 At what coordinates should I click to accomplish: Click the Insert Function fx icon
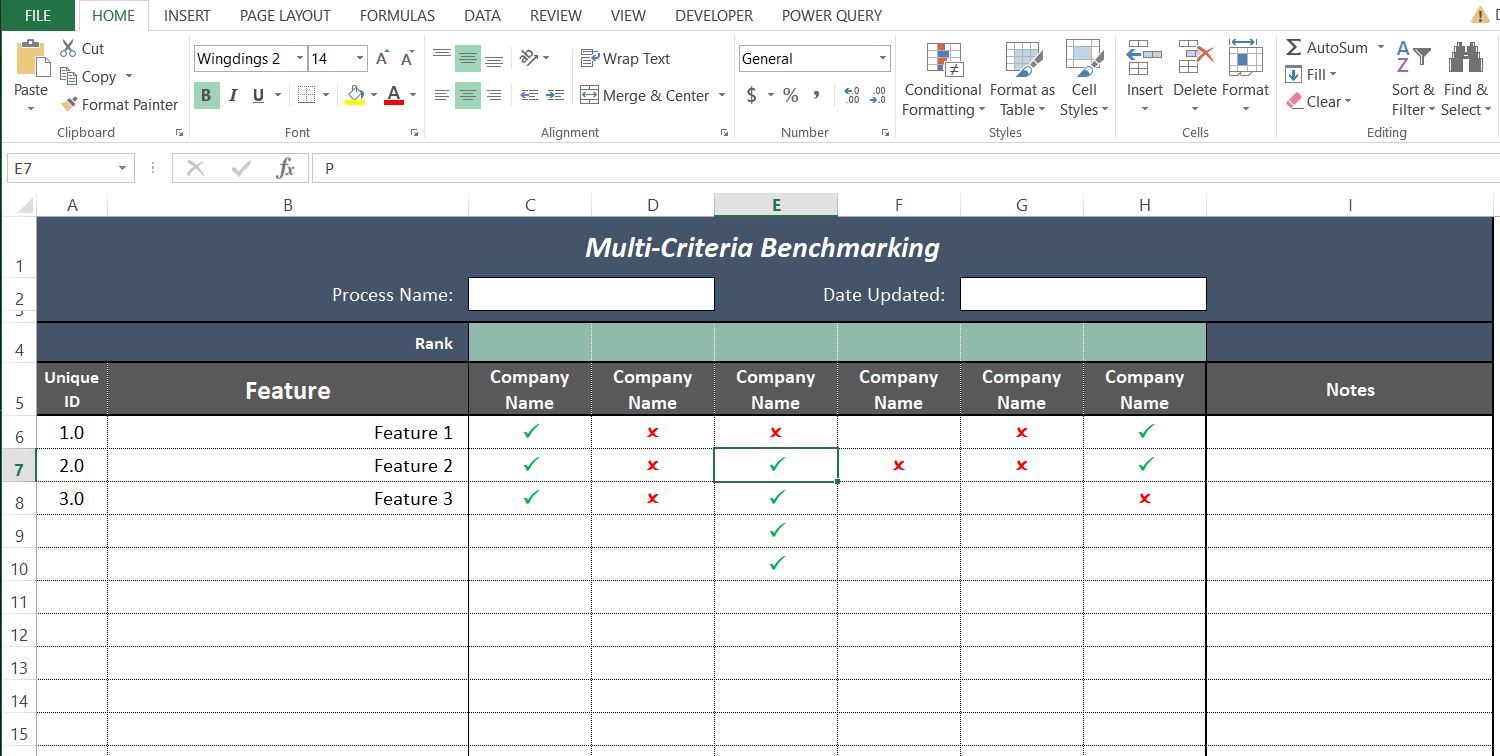[285, 168]
